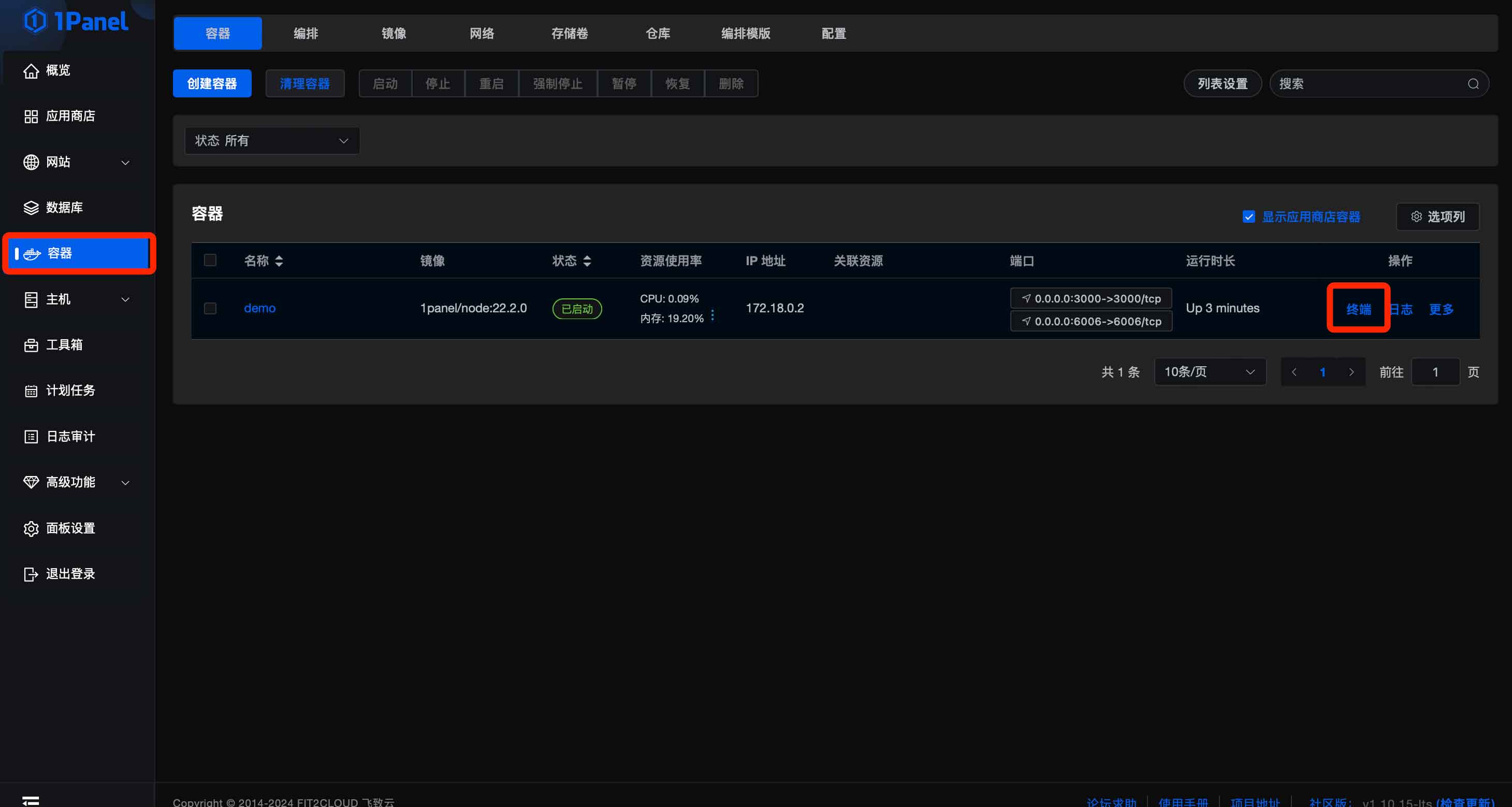The width and height of the screenshot is (1512, 807).
Task: Click the 面板设置 gear icon
Action: pos(31,529)
